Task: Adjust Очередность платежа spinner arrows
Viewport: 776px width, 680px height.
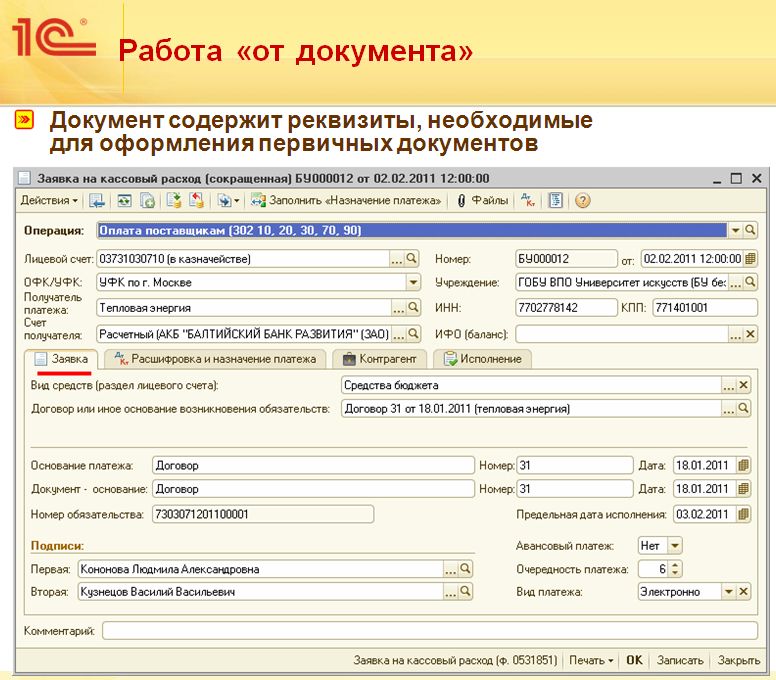Action: [675, 569]
